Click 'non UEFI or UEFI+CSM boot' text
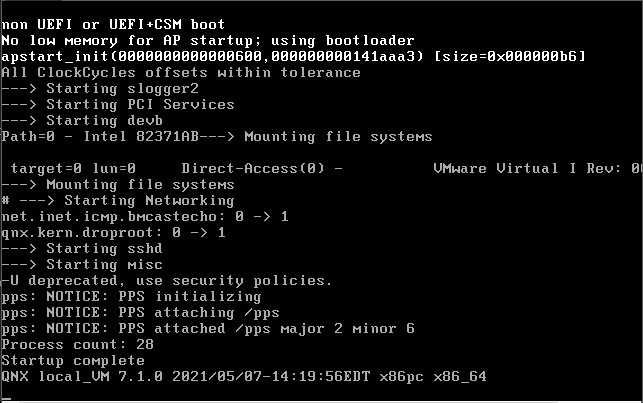Viewport: 643px width, 403px height. pos(113,24)
